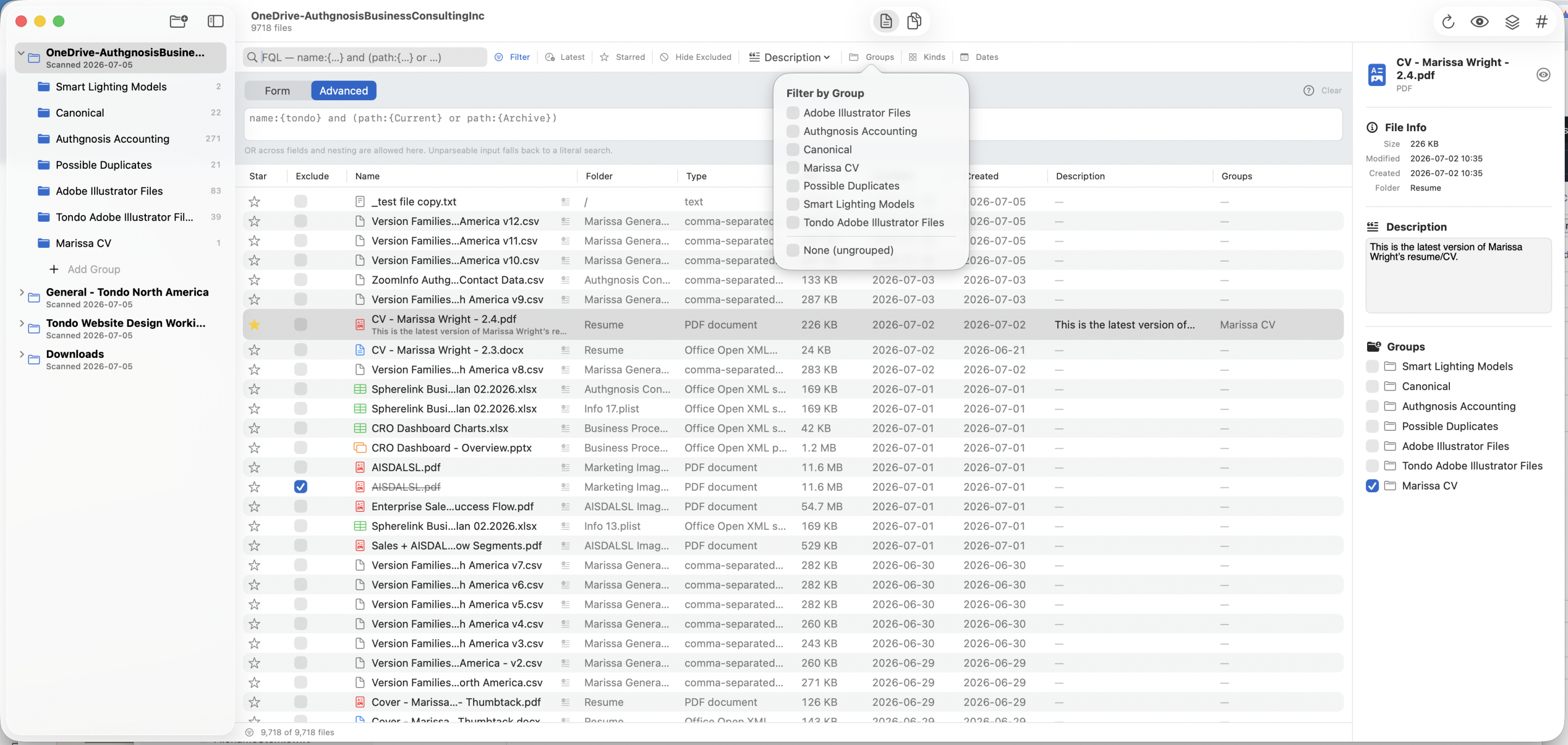Click description icon on ZoomInfo Authg...Contact Data.csv row
This screenshot has height=745, width=1568.
click(566, 280)
